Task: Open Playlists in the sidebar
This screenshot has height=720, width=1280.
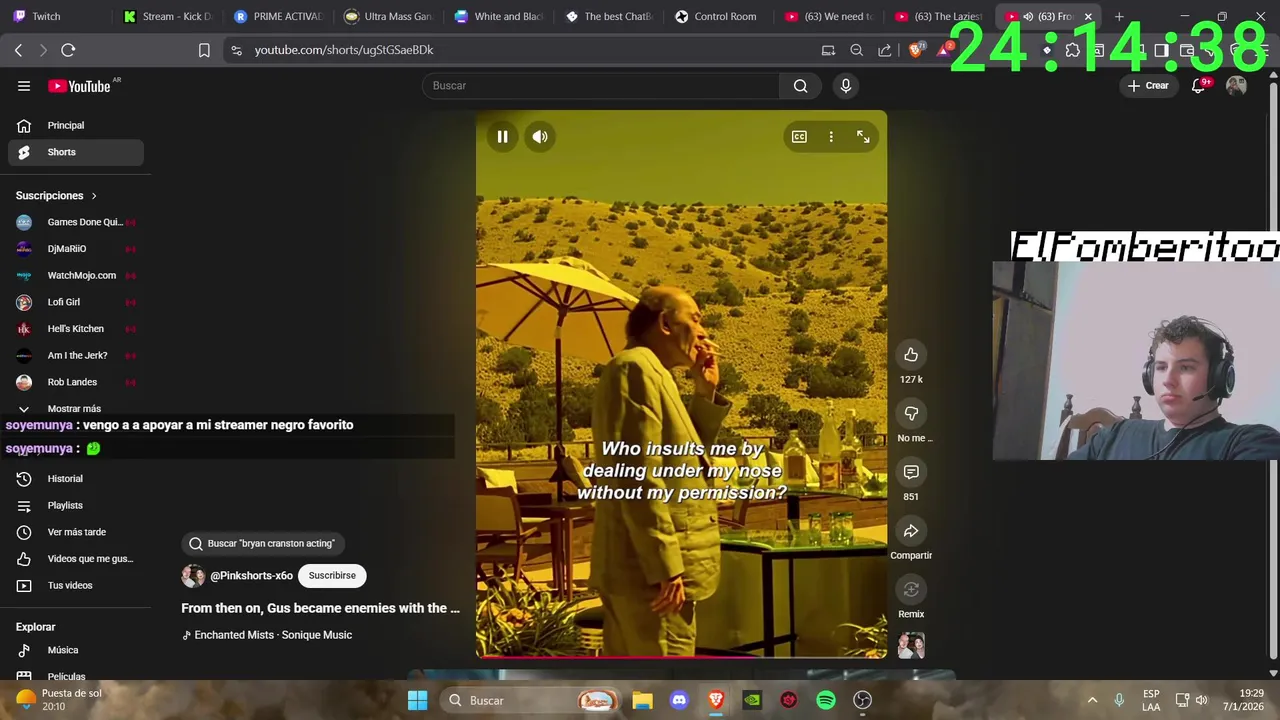Action: 76,506
